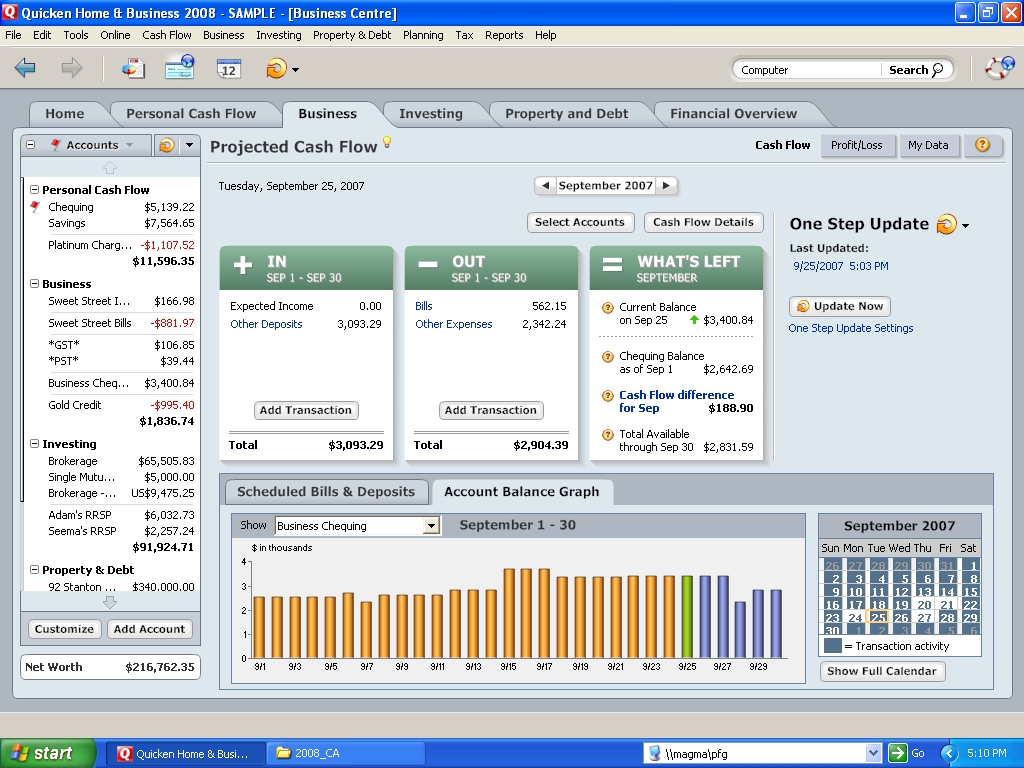The height and width of the screenshot is (768, 1024).
Task: Click the cheque with globe toolbar icon
Action: [x=180, y=68]
